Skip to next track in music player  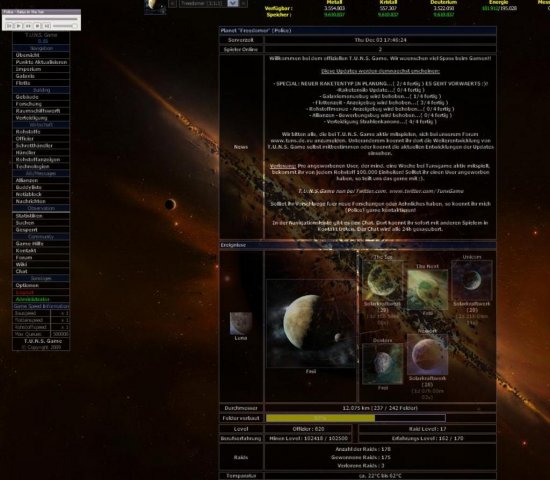tap(47, 26)
